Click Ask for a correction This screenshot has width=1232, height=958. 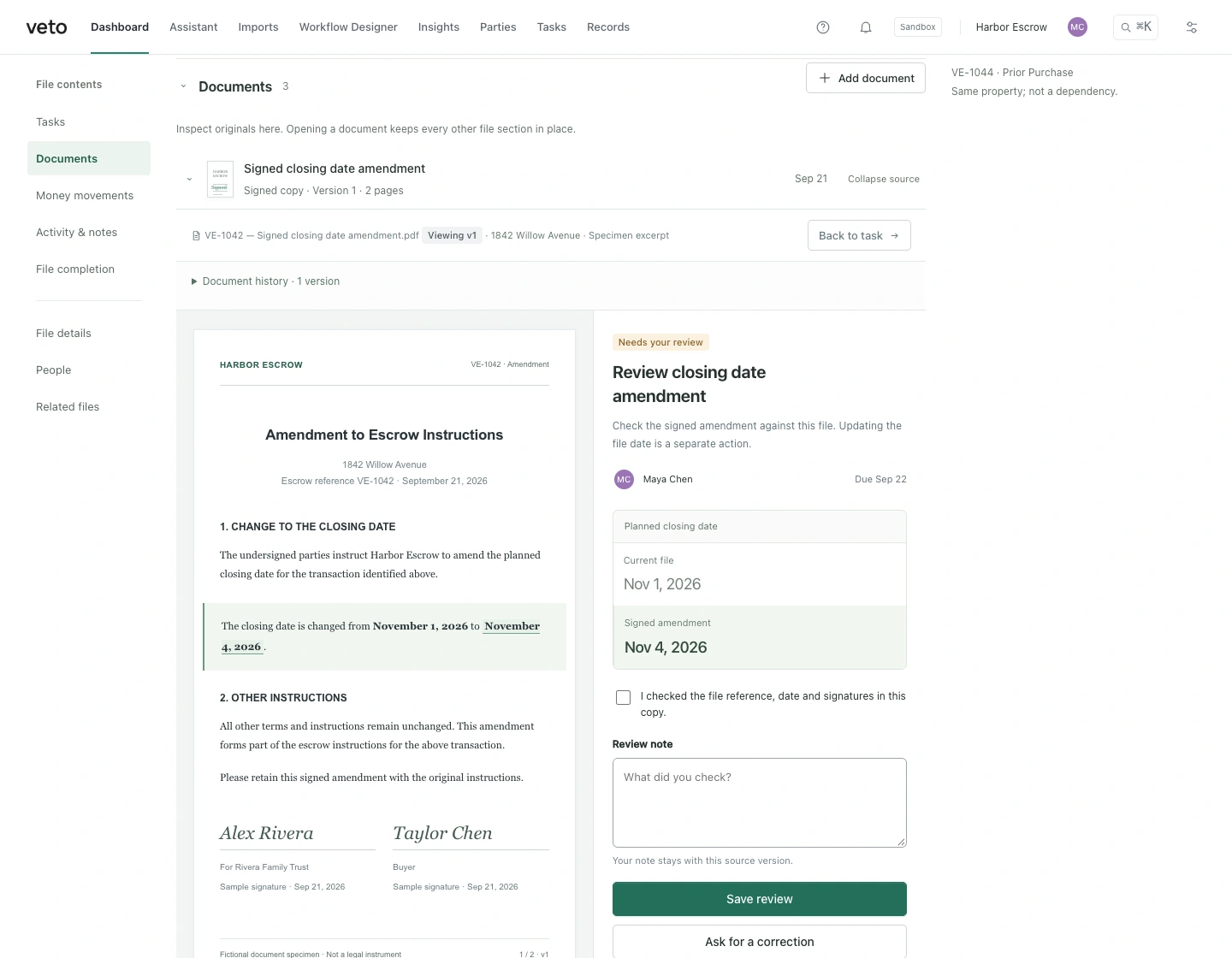click(x=760, y=942)
